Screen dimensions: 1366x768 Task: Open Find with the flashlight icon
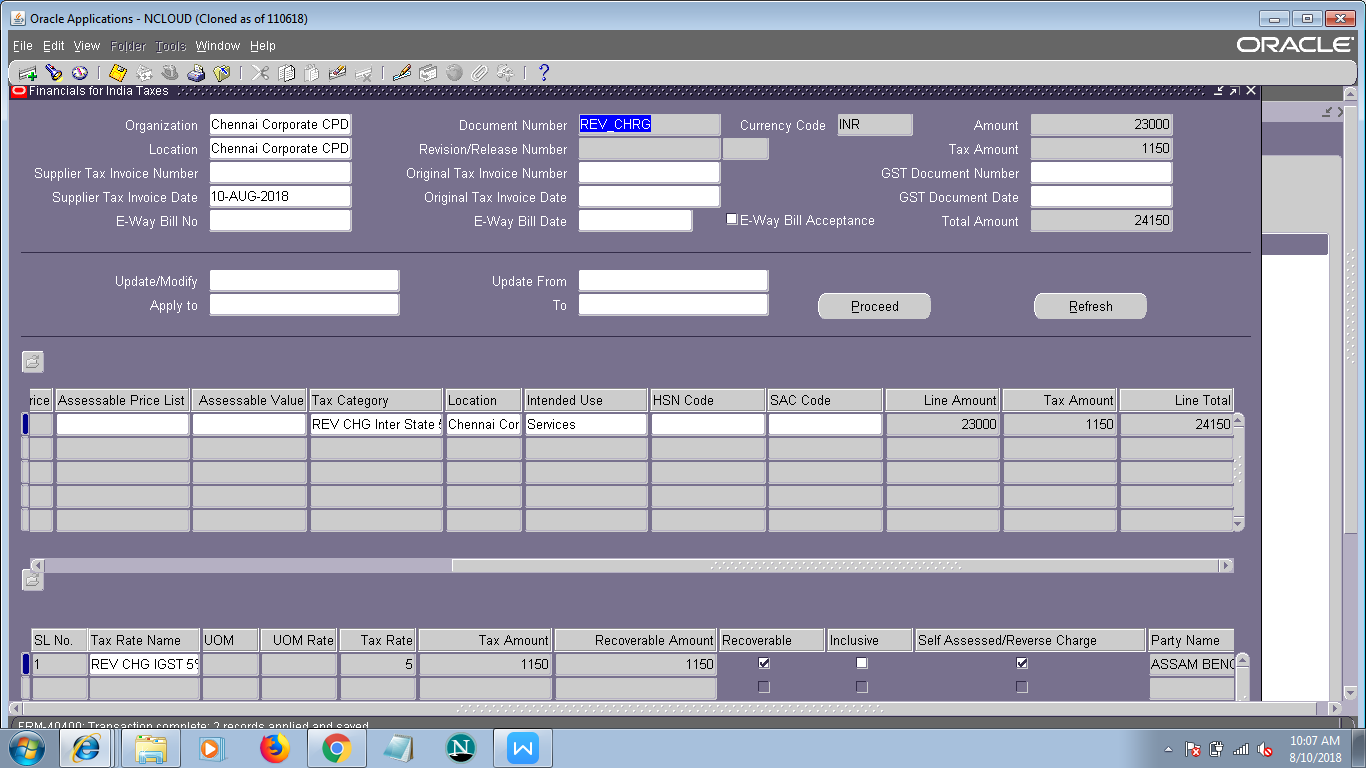pos(53,73)
